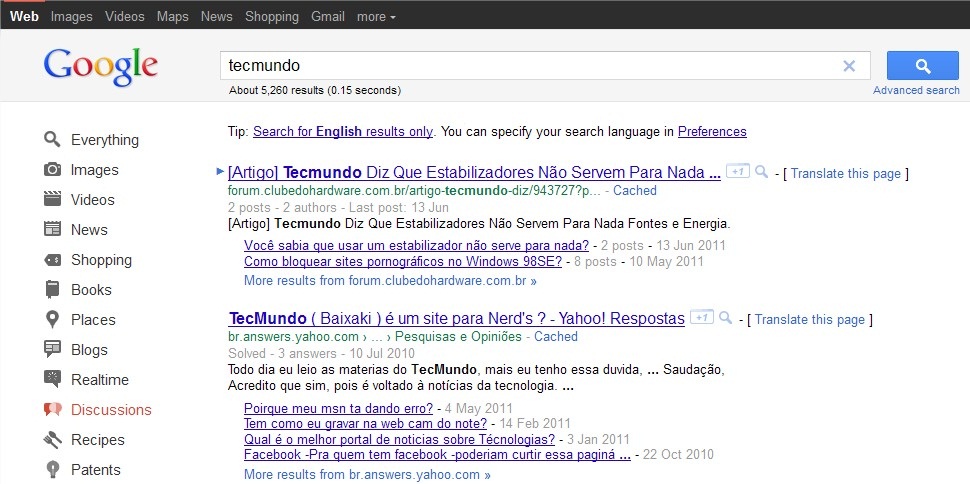Viewport: 970px width, 484px height.
Task: Click the Google logo
Action: pyautogui.click(x=101, y=68)
